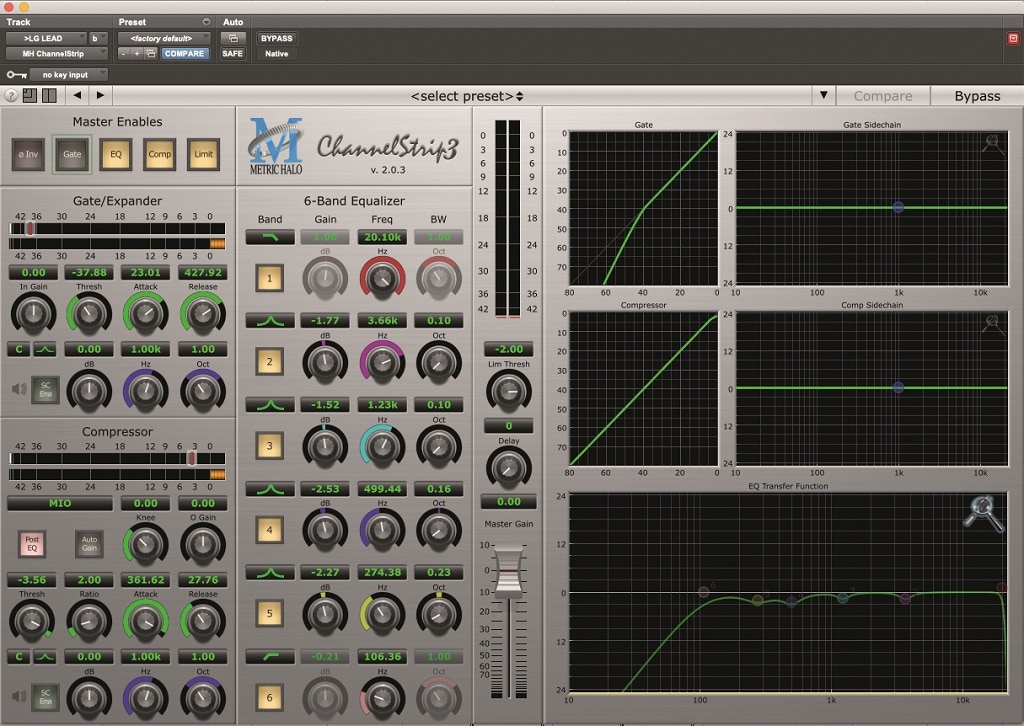
Task: Click the Compare button in preset bar
Action: click(x=883, y=96)
